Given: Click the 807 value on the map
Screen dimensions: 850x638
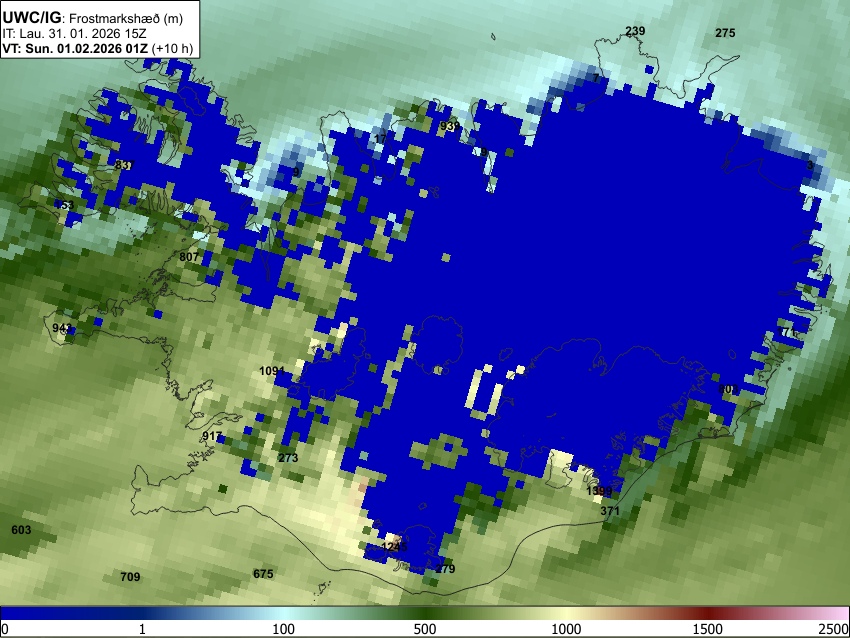Looking at the screenshot, I should pyautogui.click(x=189, y=256).
